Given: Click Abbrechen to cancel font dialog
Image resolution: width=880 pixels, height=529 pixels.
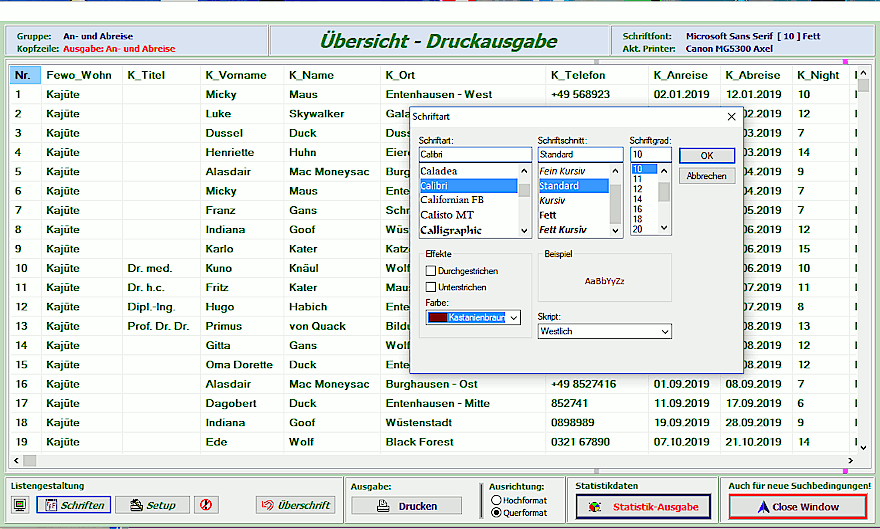Looking at the screenshot, I should tap(706, 176).
